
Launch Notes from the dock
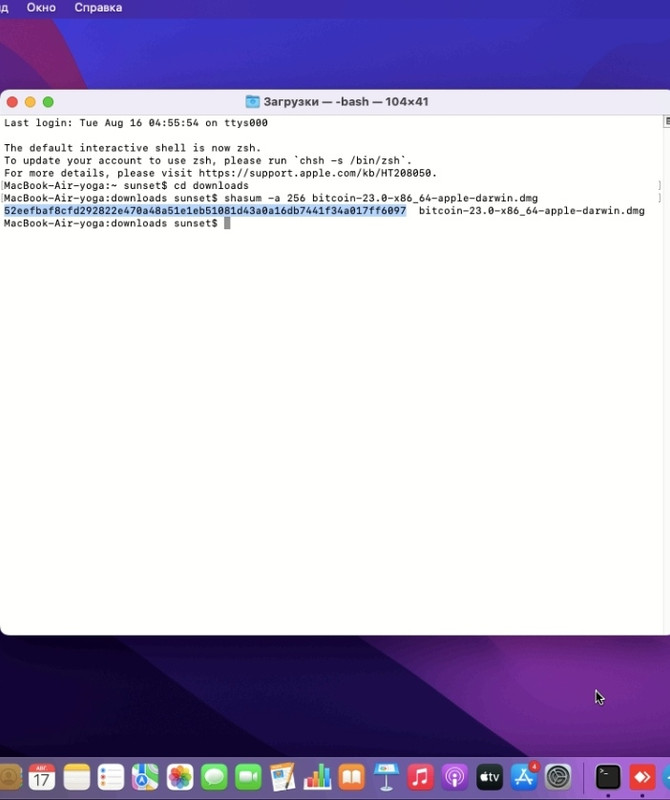pyautogui.click(x=77, y=777)
